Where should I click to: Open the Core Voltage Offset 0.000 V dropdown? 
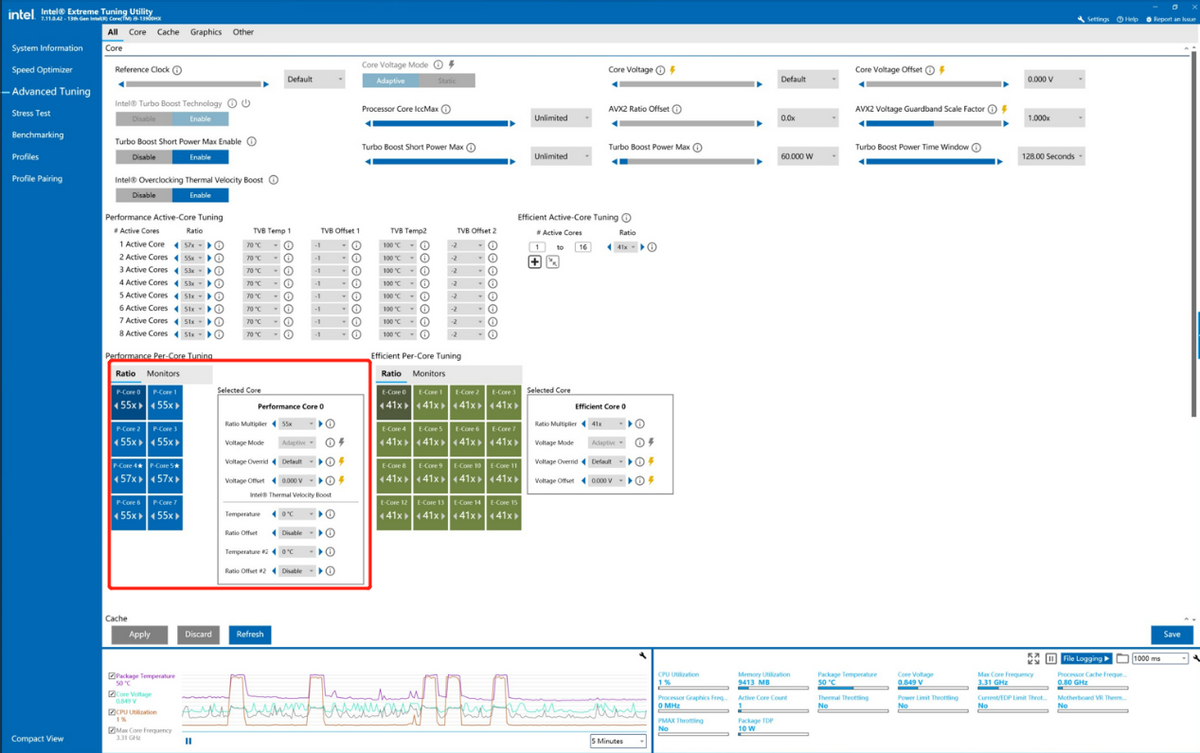point(1054,79)
